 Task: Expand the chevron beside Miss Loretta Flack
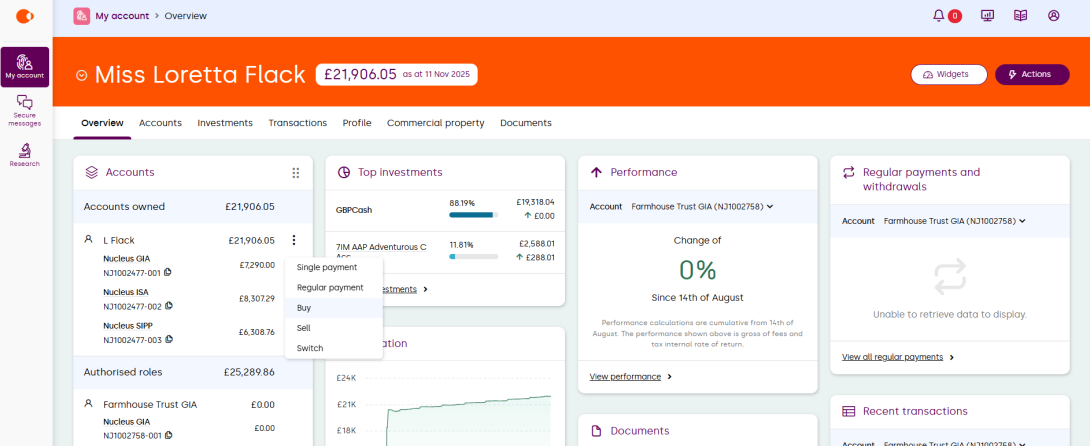(x=82, y=75)
